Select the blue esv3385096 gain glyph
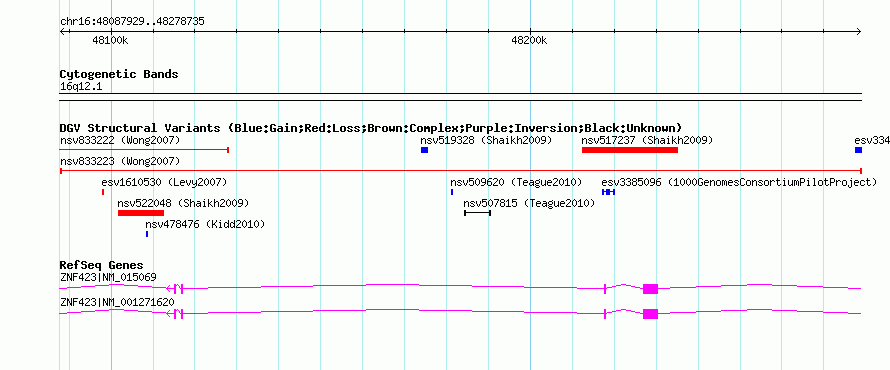This screenshot has width=890, height=370. click(x=608, y=192)
